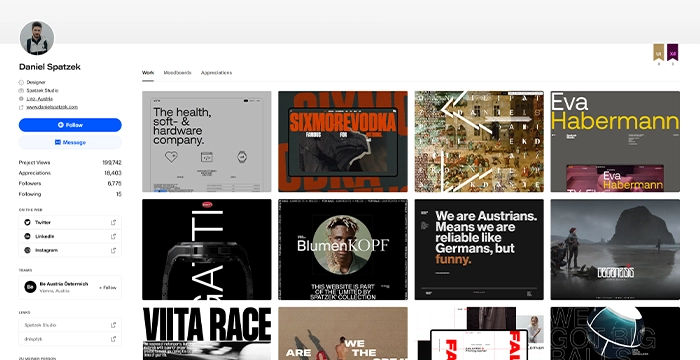Open Daniel Spatzek's profile avatar photo
700x360 pixels.
tap(37, 38)
